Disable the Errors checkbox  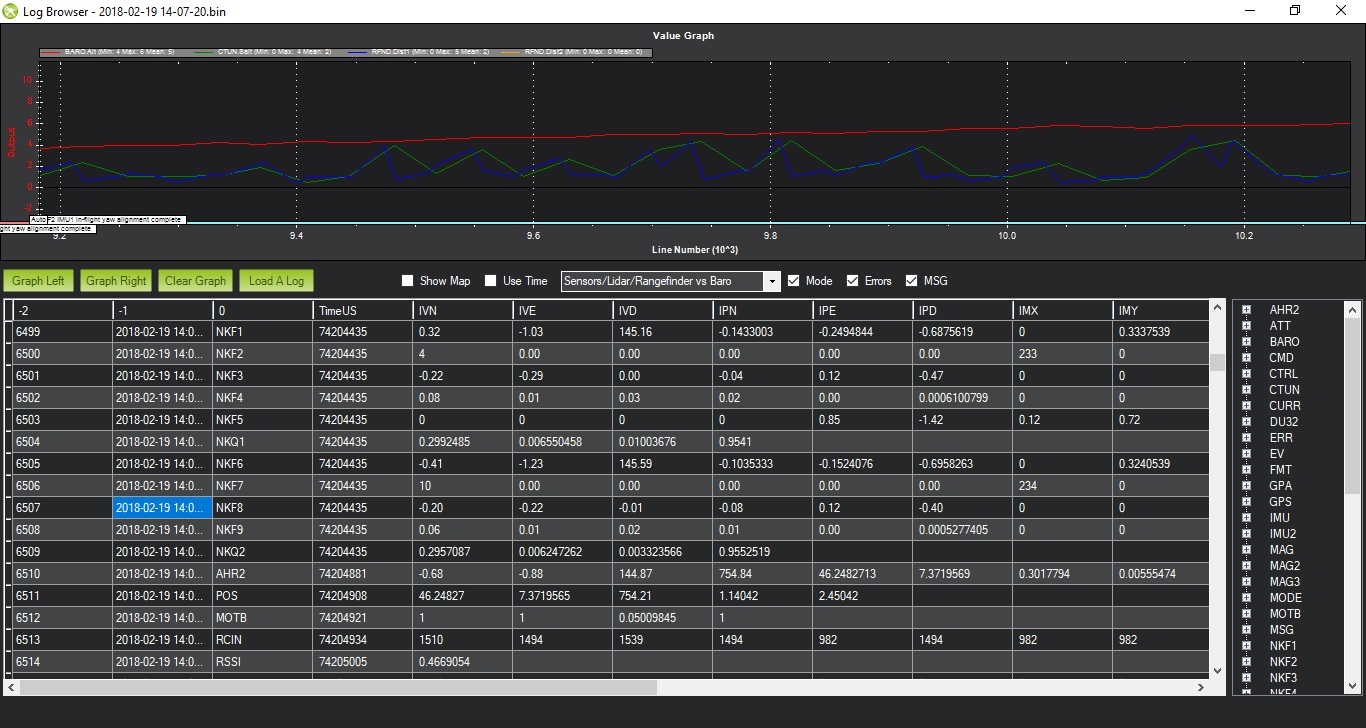(x=853, y=281)
